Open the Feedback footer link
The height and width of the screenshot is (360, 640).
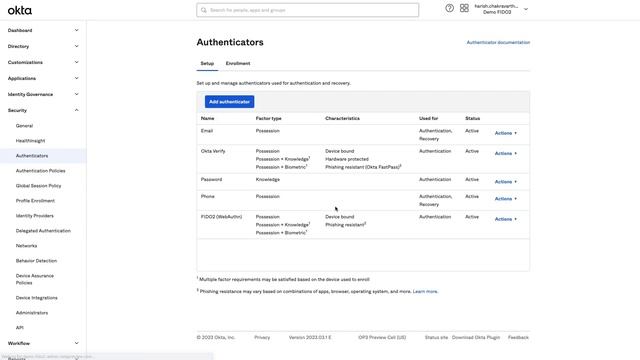518,338
